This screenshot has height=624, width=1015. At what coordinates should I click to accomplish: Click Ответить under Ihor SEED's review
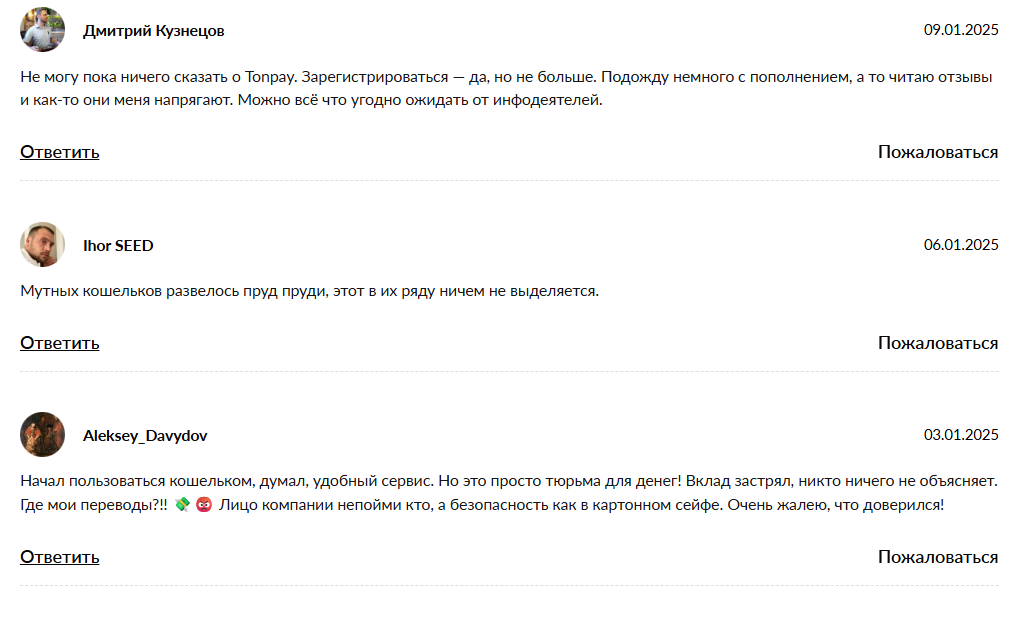point(60,343)
